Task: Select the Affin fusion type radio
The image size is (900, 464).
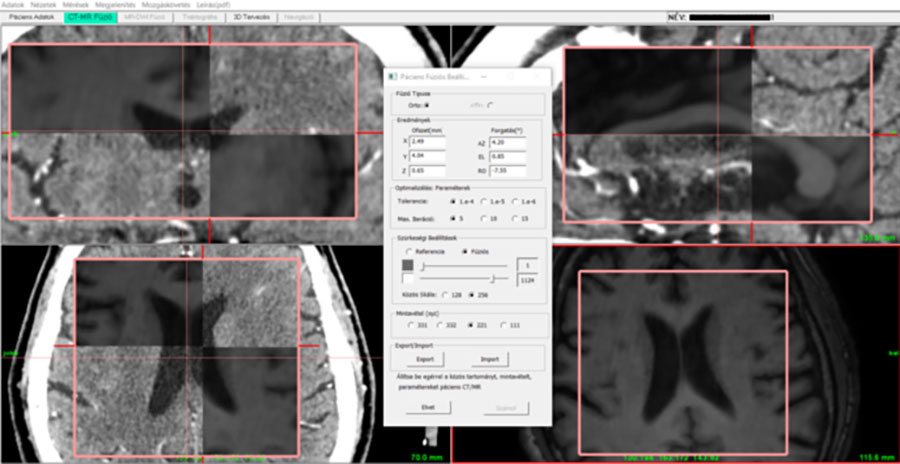Action: tap(490, 105)
